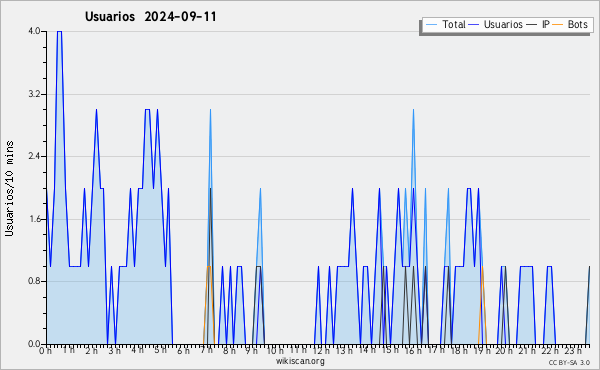Click the 4.0 y-axis value
600x370 pixels.
[x=34, y=31]
